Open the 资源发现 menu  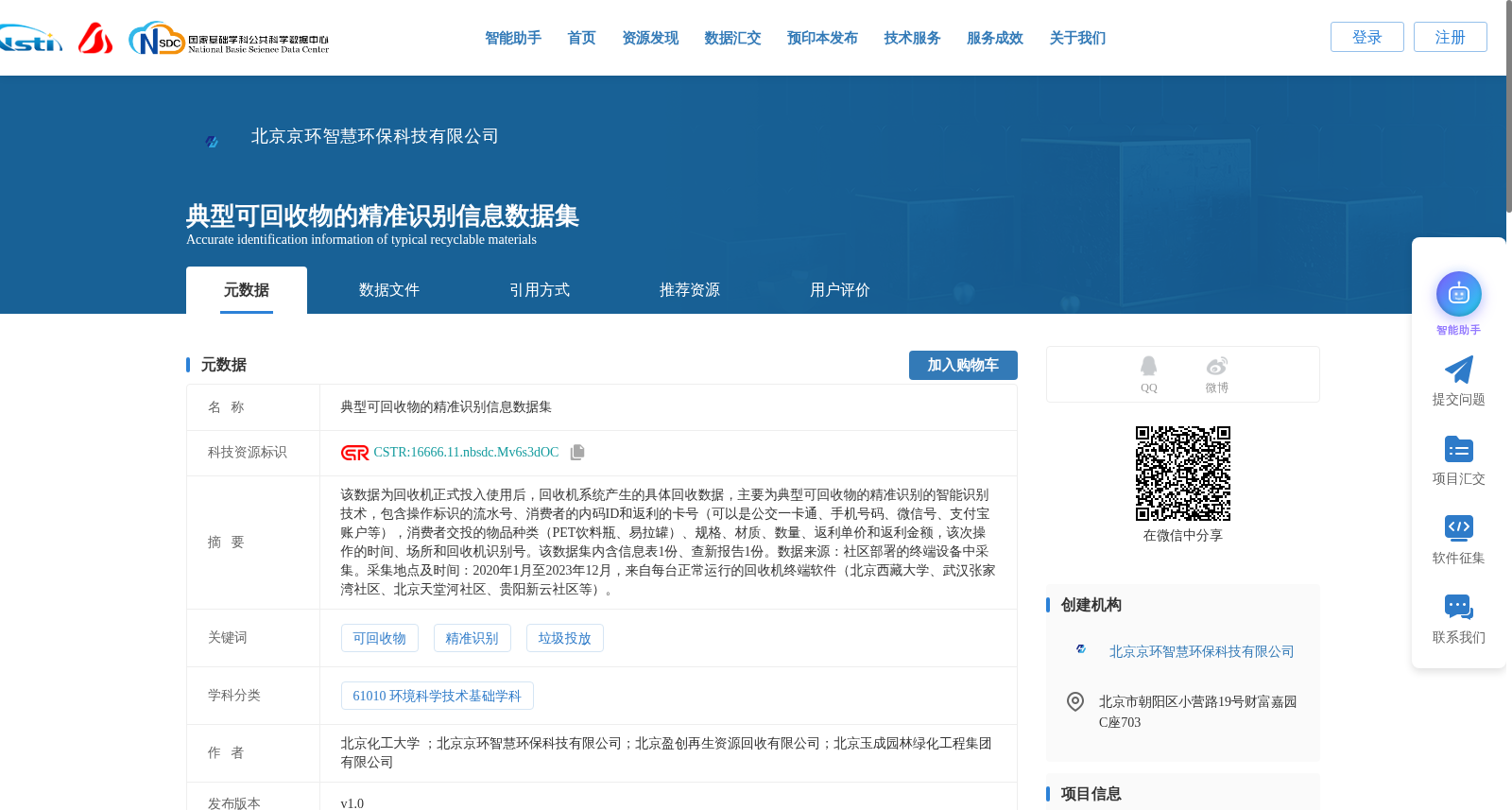pos(650,38)
